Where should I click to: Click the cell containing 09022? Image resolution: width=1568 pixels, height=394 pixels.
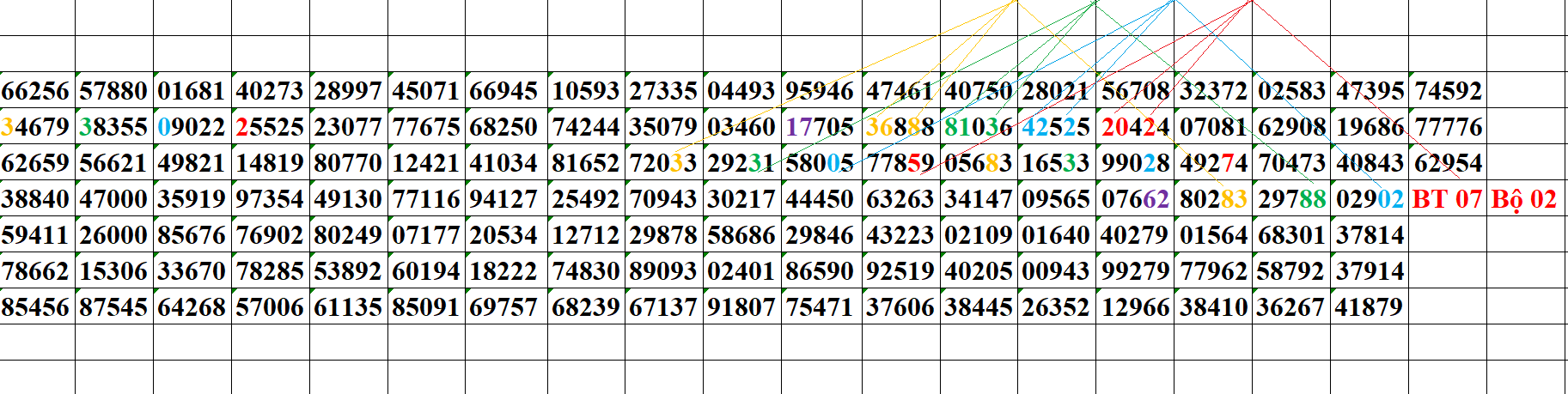192,127
